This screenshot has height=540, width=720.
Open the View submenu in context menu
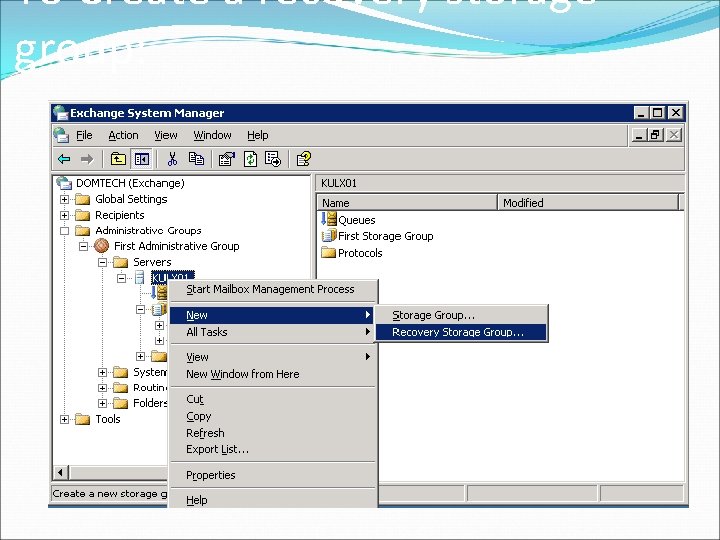coord(273,357)
